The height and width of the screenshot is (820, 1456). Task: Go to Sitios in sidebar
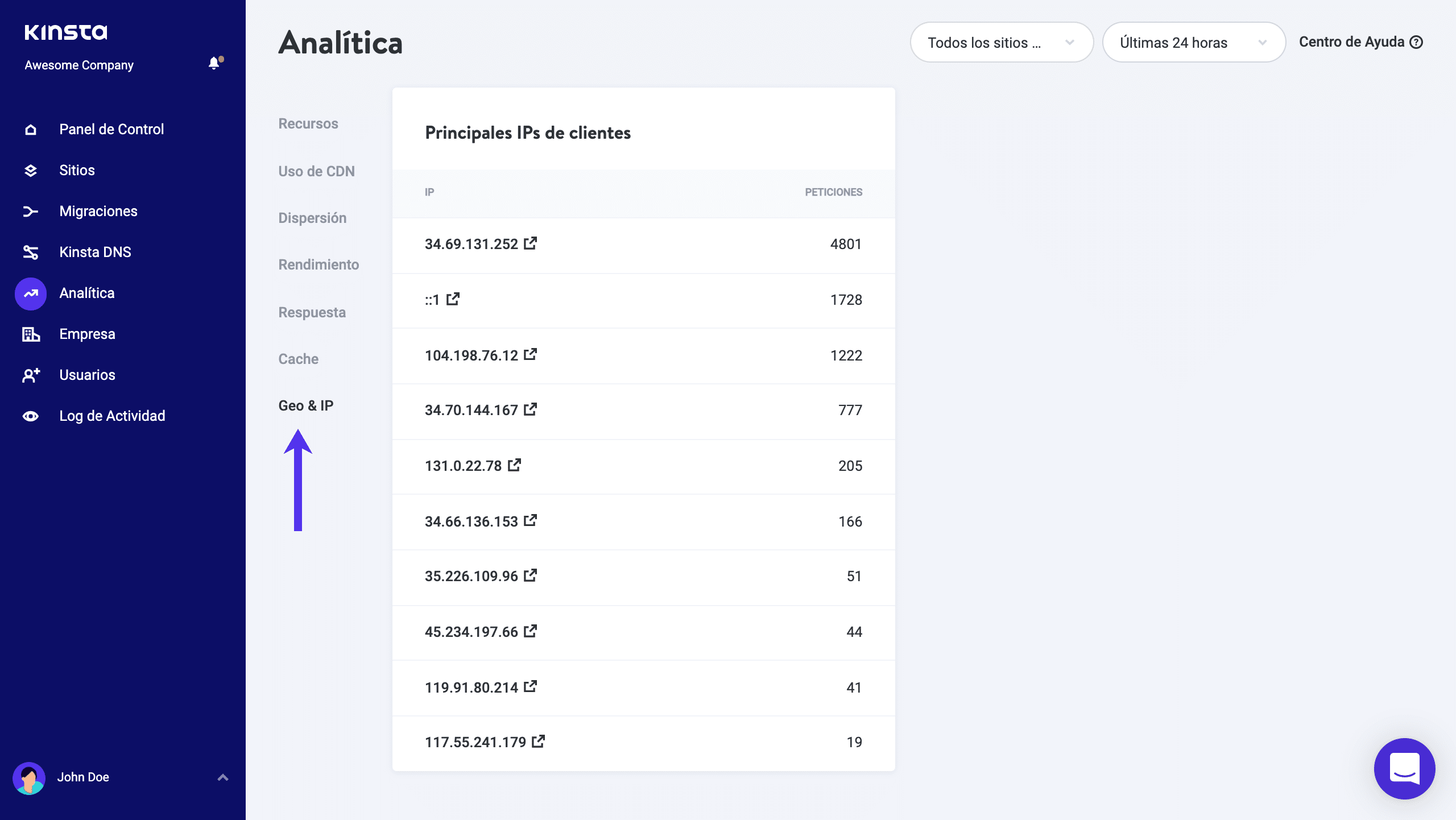(x=77, y=171)
